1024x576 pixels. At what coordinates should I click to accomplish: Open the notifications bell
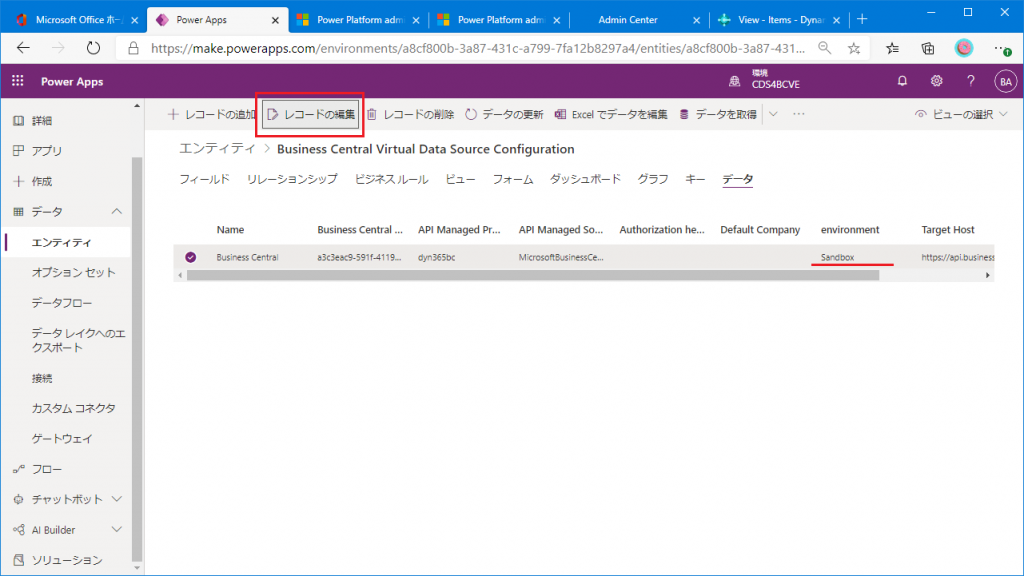point(902,81)
